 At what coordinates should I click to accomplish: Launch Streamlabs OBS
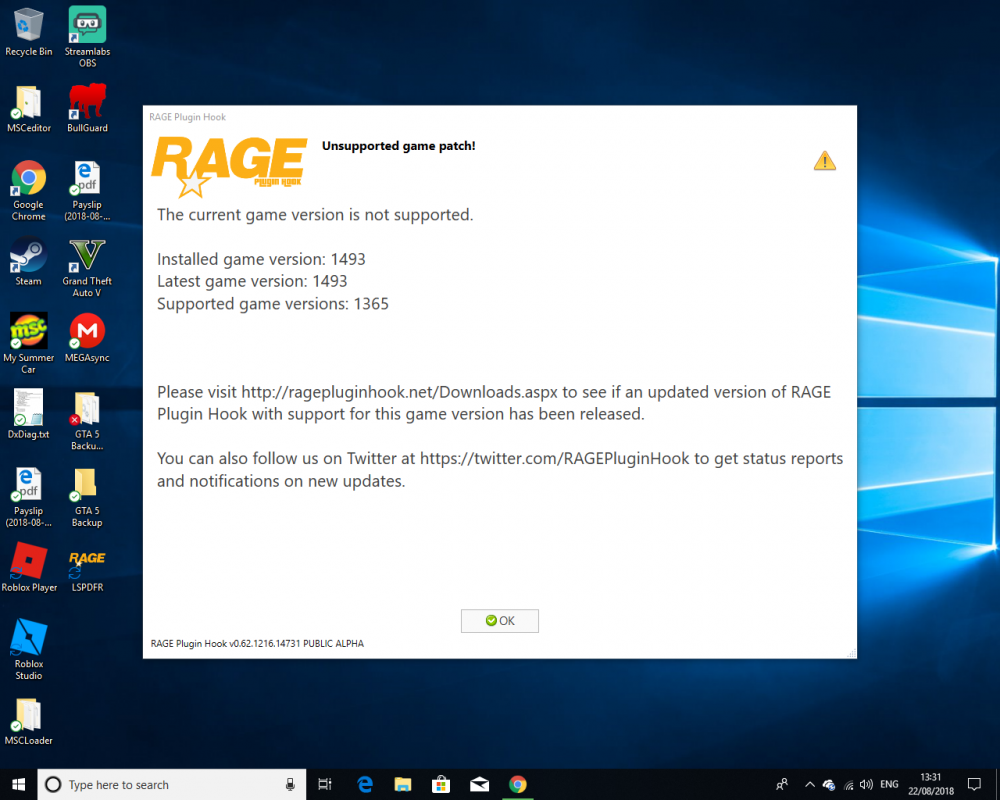tap(86, 26)
